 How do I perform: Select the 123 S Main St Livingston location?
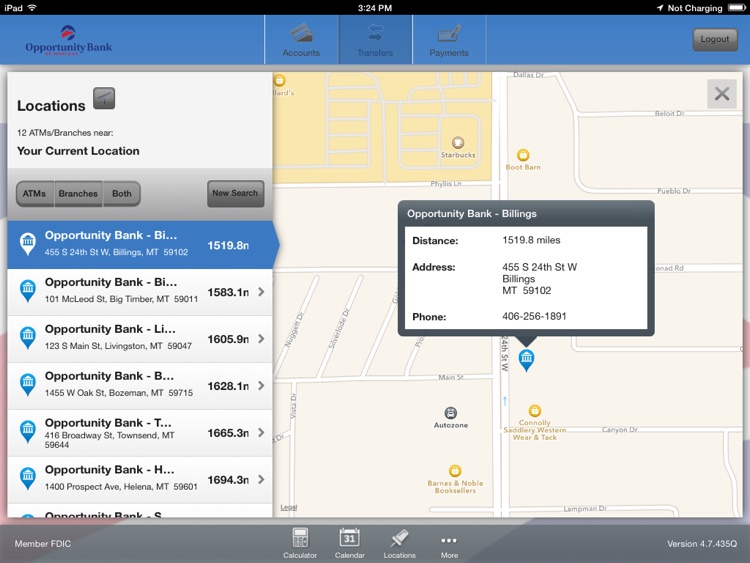tap(140, 339)
